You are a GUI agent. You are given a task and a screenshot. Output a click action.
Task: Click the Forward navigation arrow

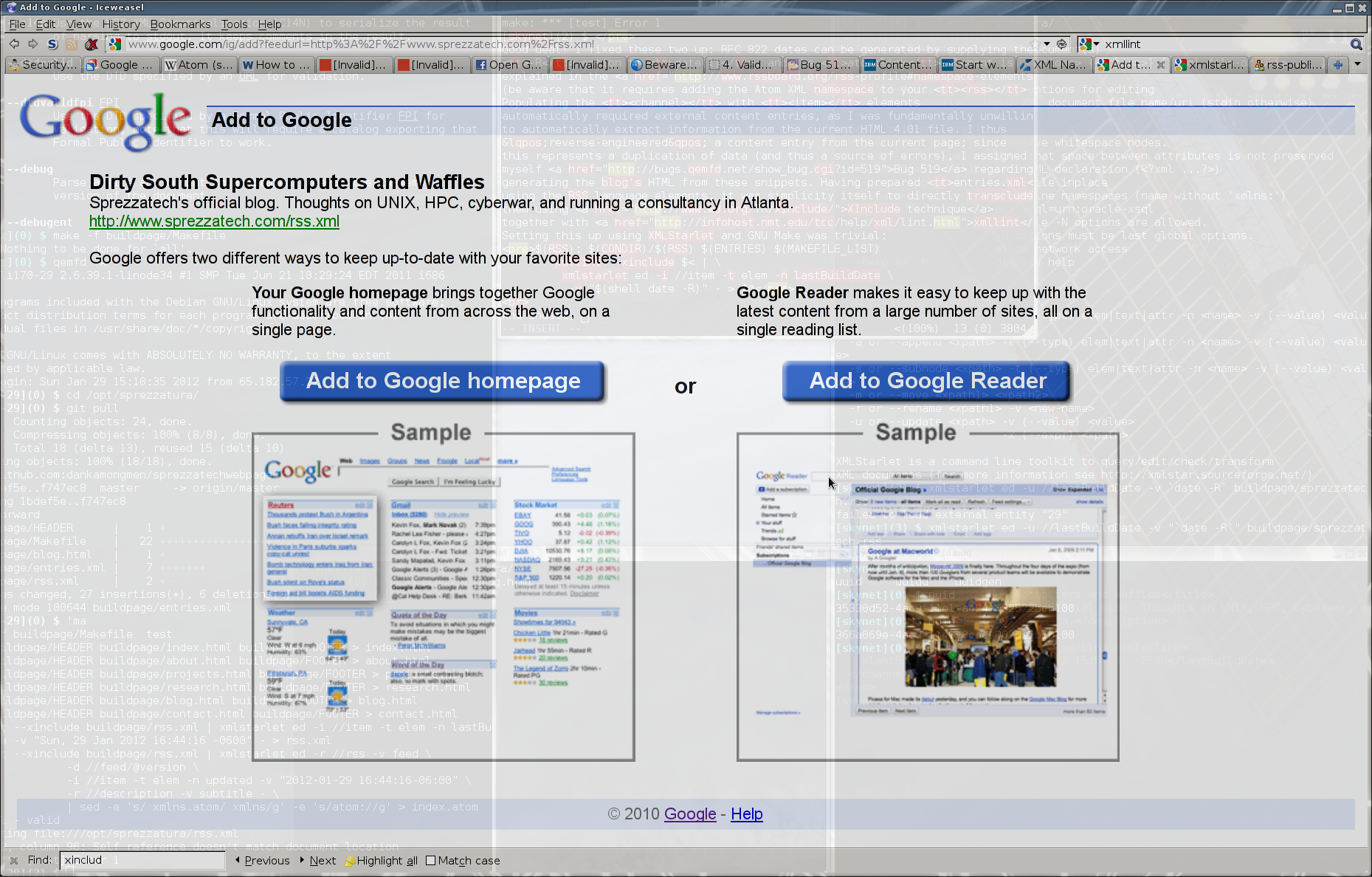32,44
